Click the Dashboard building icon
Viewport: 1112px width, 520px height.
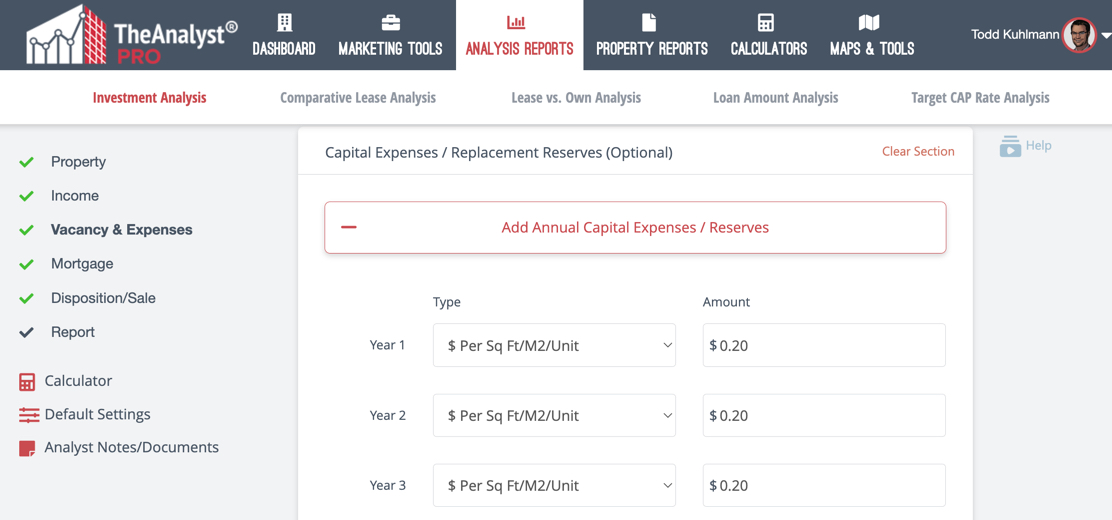pos(284,22)
